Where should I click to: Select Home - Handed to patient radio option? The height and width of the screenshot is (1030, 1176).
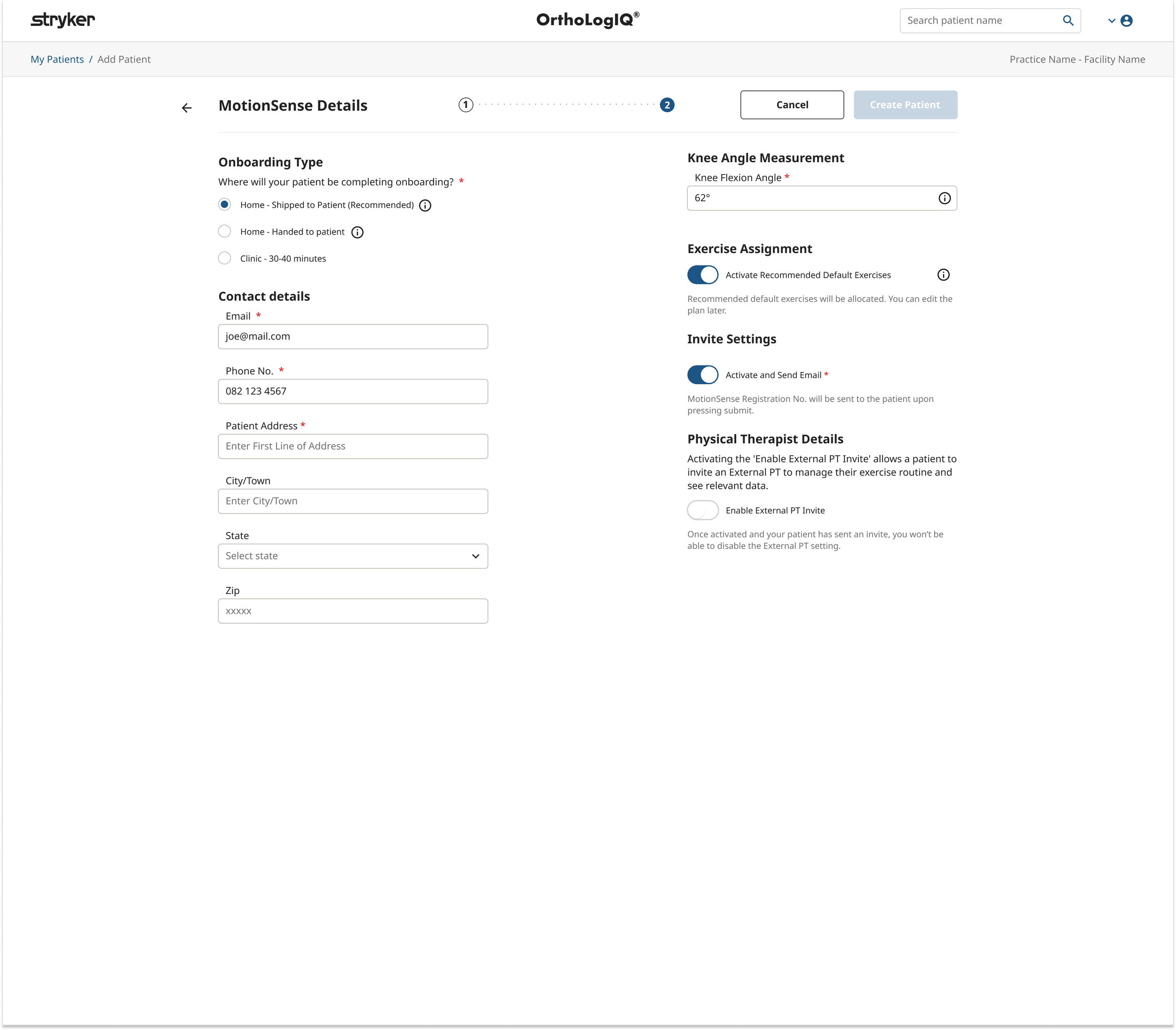[225, 231]
